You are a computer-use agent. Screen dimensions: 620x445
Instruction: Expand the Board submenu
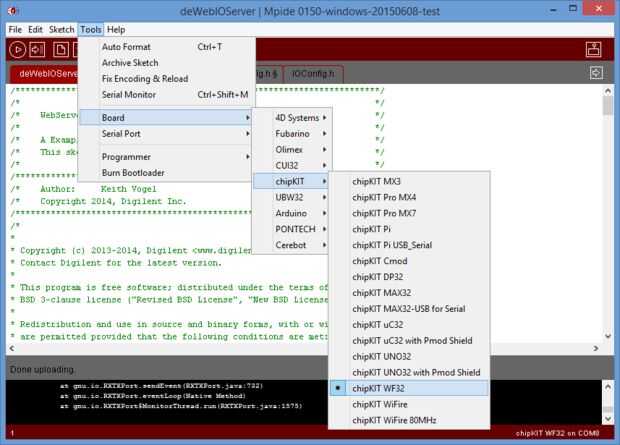pyautogui.click(x=166, y=117)
